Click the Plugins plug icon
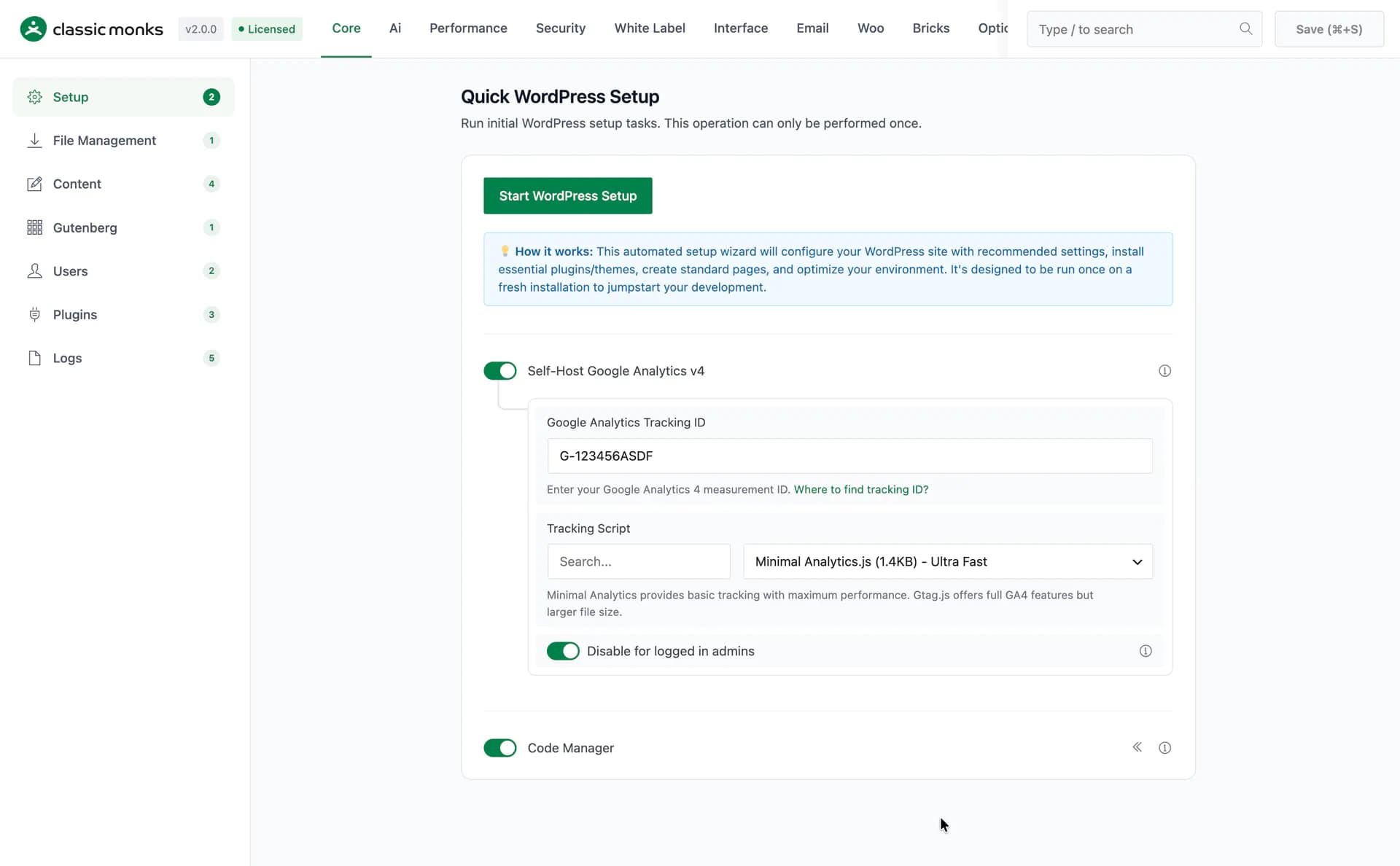This screenshot has width=1400, height=866. pos(34,315)
